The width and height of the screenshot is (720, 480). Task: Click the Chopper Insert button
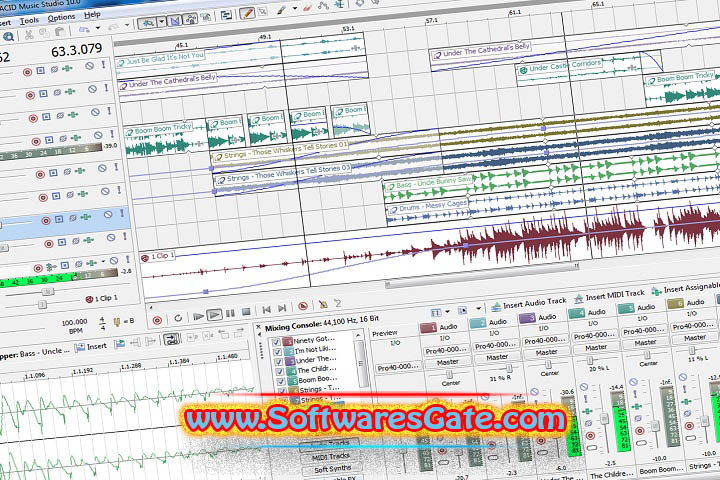click(x=90, y=347)
